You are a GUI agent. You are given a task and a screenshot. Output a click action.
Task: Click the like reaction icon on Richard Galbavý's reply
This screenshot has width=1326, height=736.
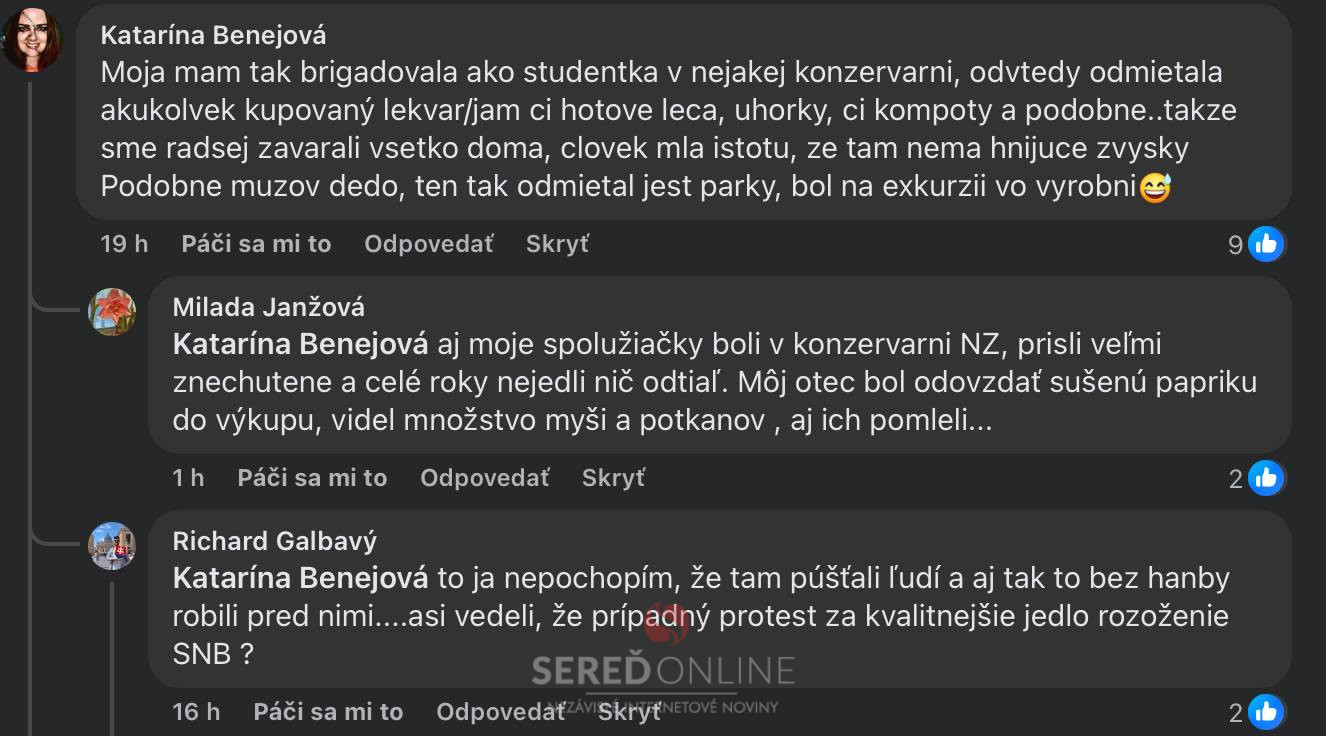pos(1266,712)
